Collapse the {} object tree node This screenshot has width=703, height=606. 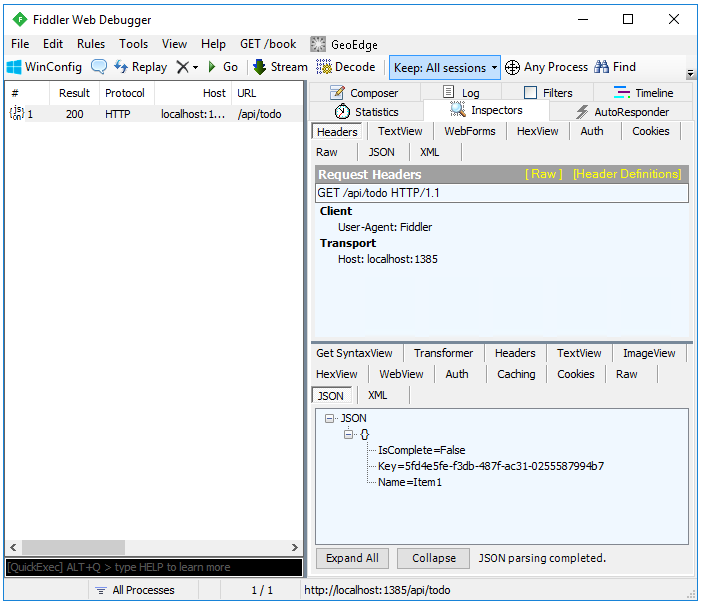click(x=348, y=434)
